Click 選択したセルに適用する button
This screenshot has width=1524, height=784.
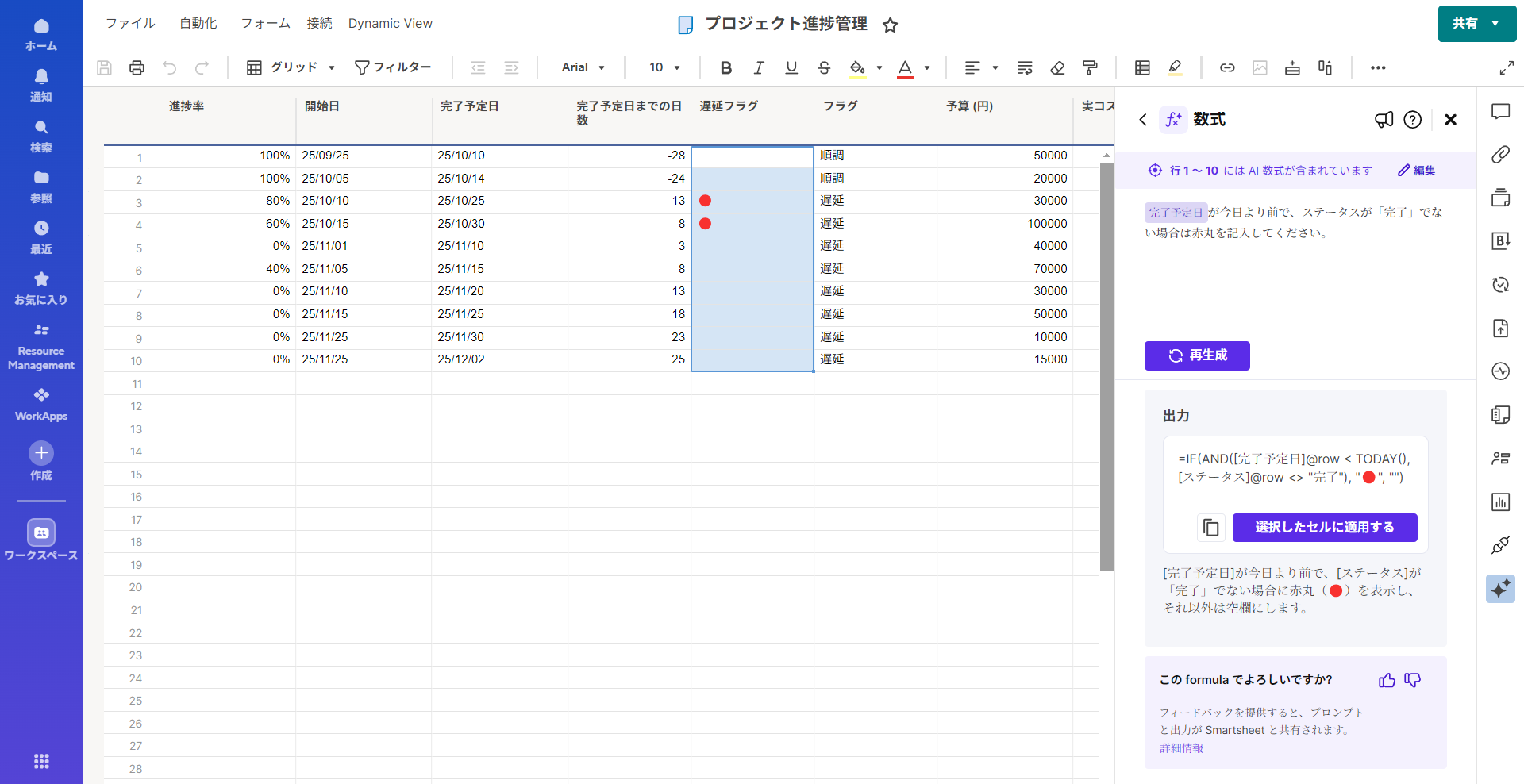tap(1324, 528)
